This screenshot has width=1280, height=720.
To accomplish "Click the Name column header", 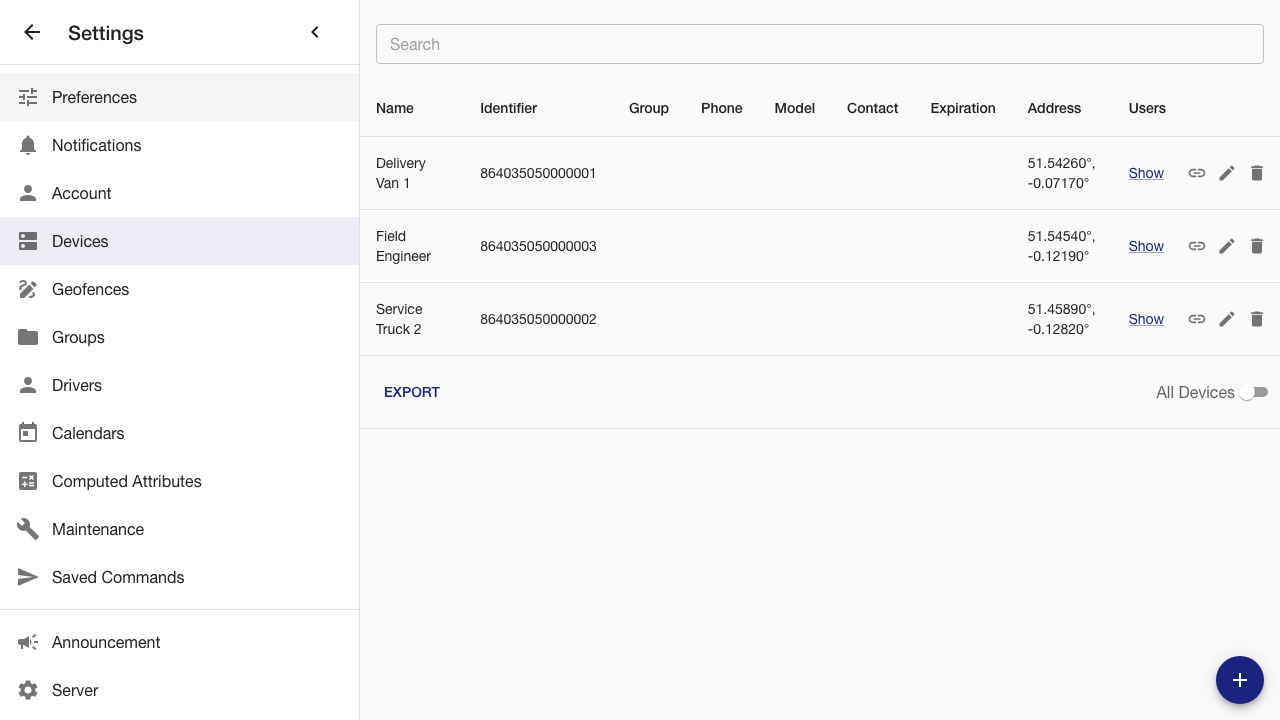I will coord(395,108).
